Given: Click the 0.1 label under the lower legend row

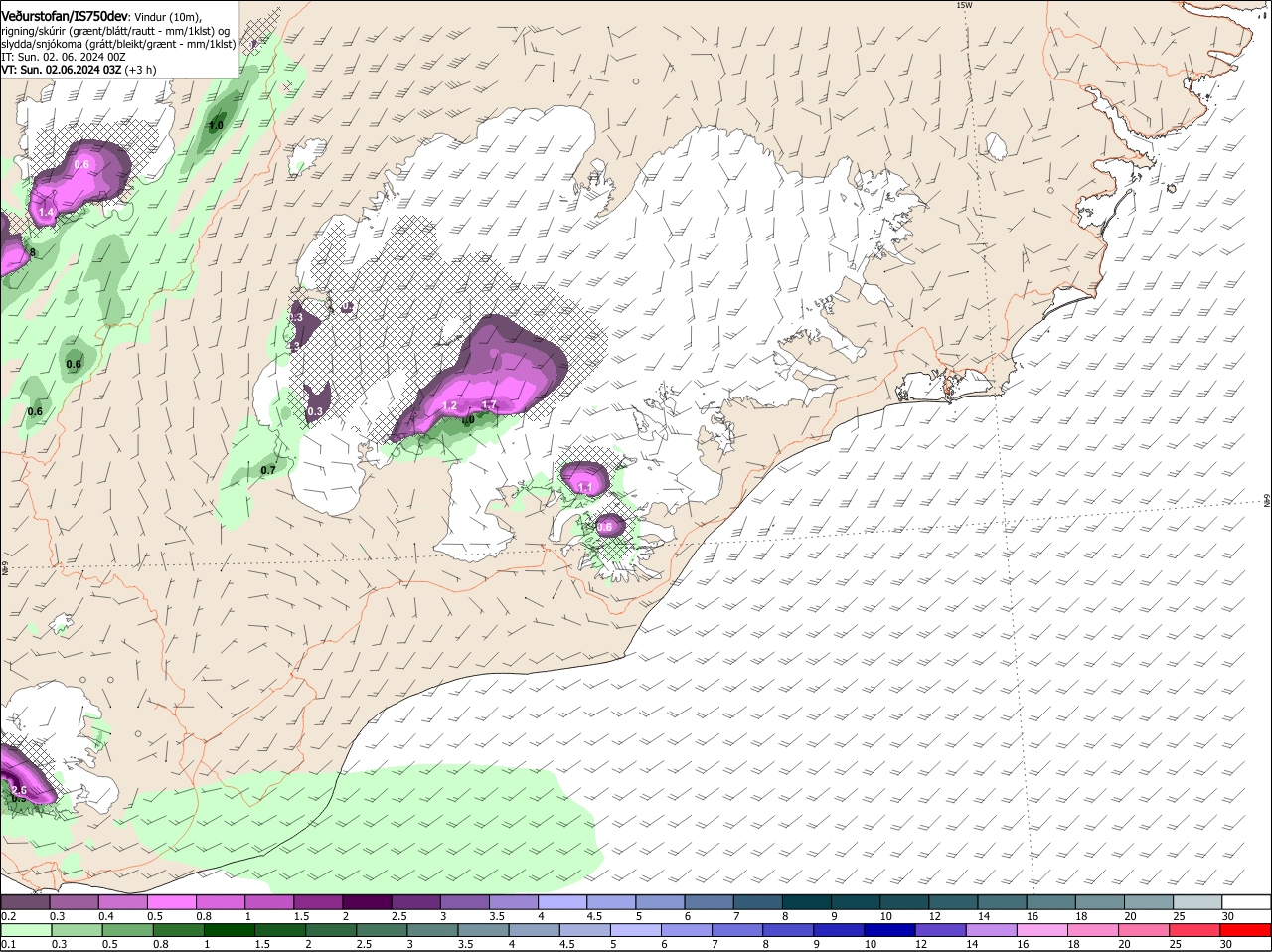Looking at the screenshot, I should [x=8, y=944].
